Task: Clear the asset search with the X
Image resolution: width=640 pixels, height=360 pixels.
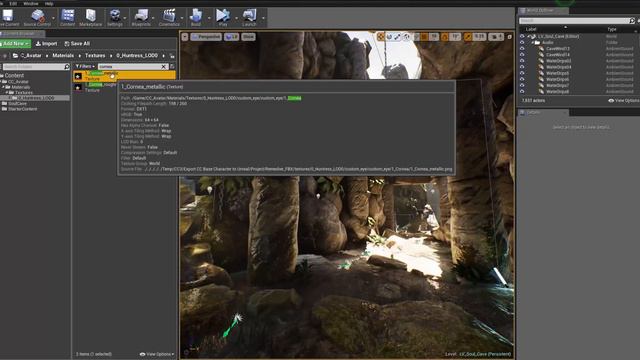Action: 164,67
